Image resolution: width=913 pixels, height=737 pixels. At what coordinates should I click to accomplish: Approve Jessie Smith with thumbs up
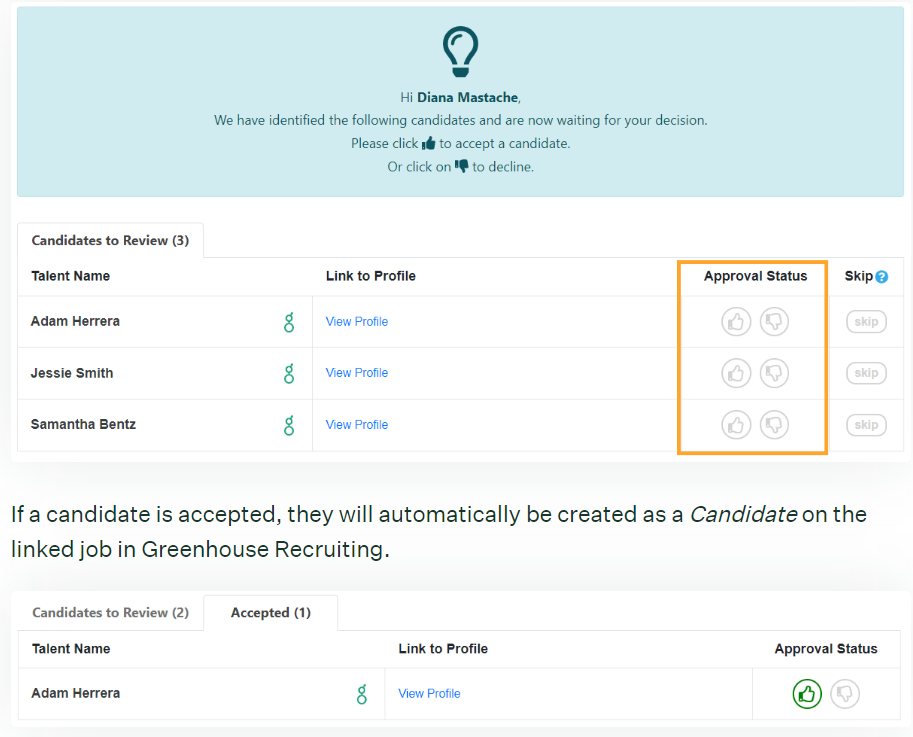click(x=736, y=373)
